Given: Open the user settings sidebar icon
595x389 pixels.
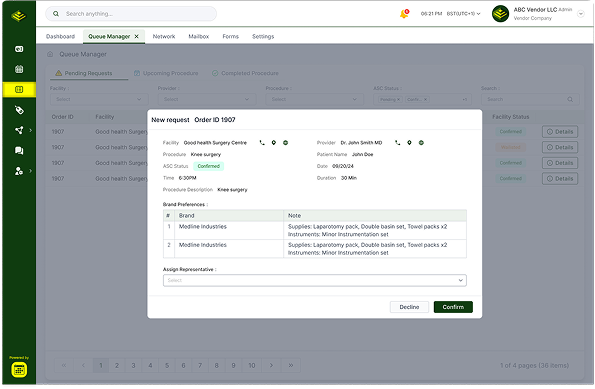Looking at the screenshot, I should point(19,171).
